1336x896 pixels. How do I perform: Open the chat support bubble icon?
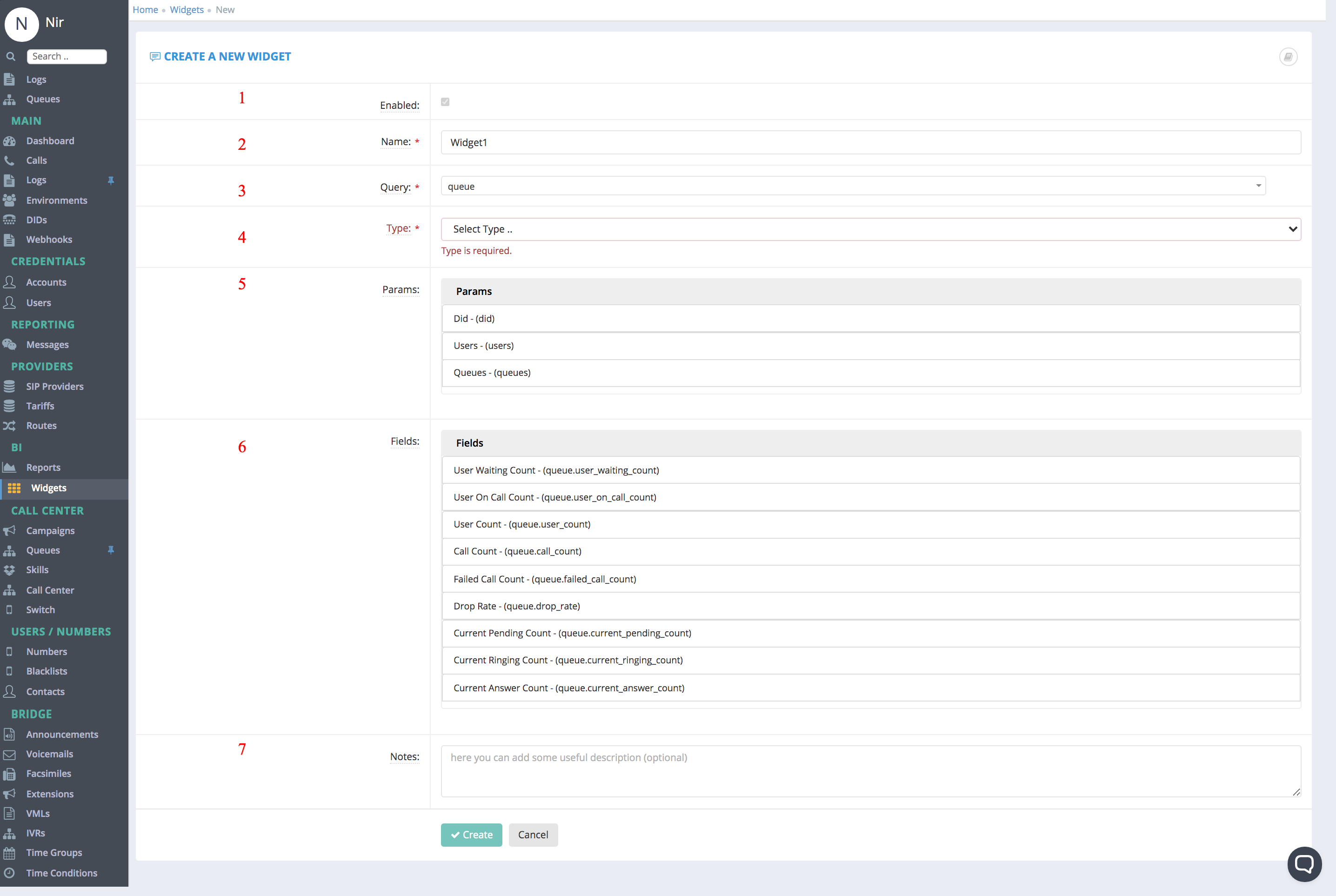tap(1304, 863)
